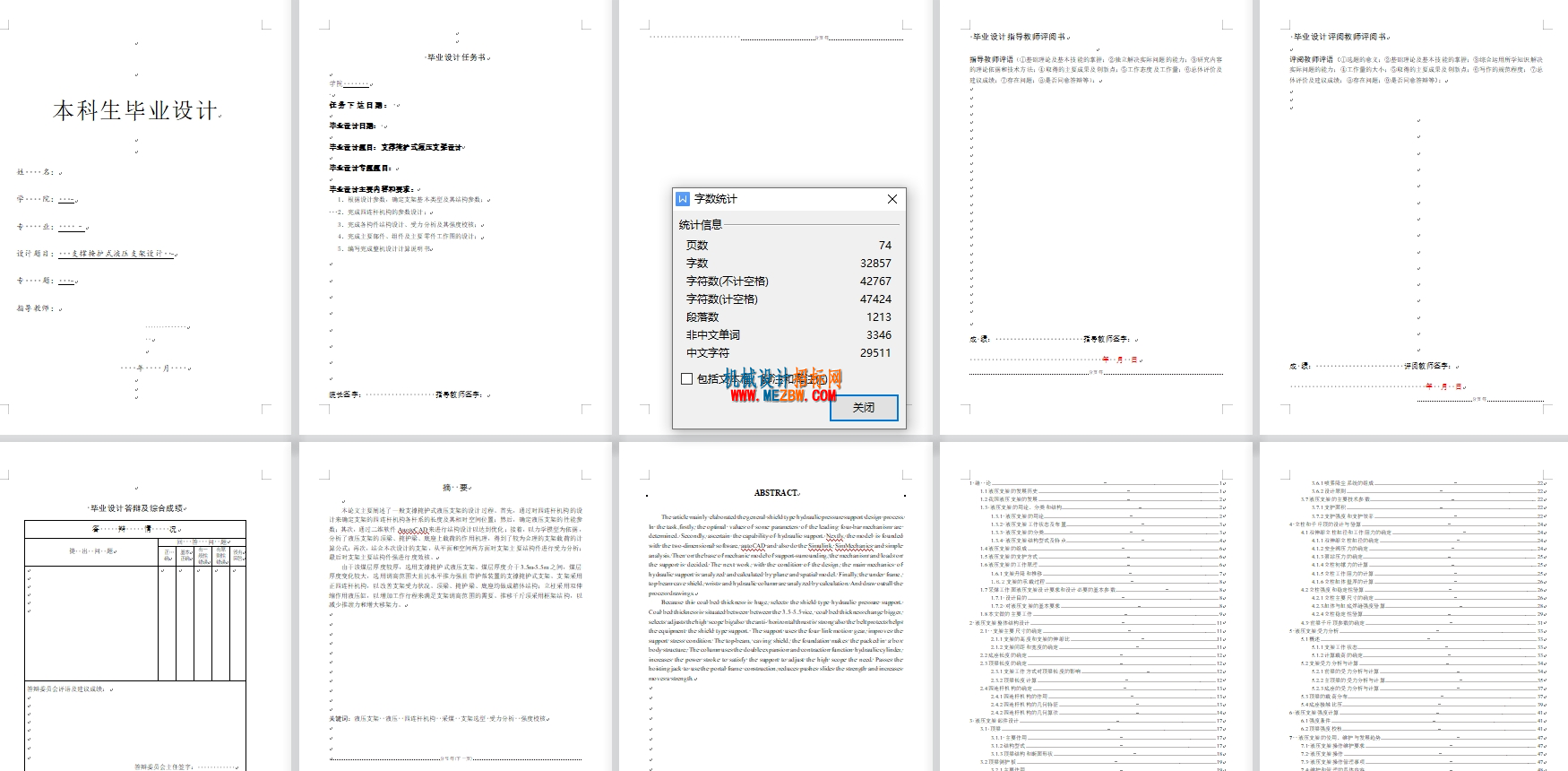Image resolution: width=1568 pixels, height=771 pixels.
Task: Click the 毕业设计专题题目 line
Action: (361, 168)
